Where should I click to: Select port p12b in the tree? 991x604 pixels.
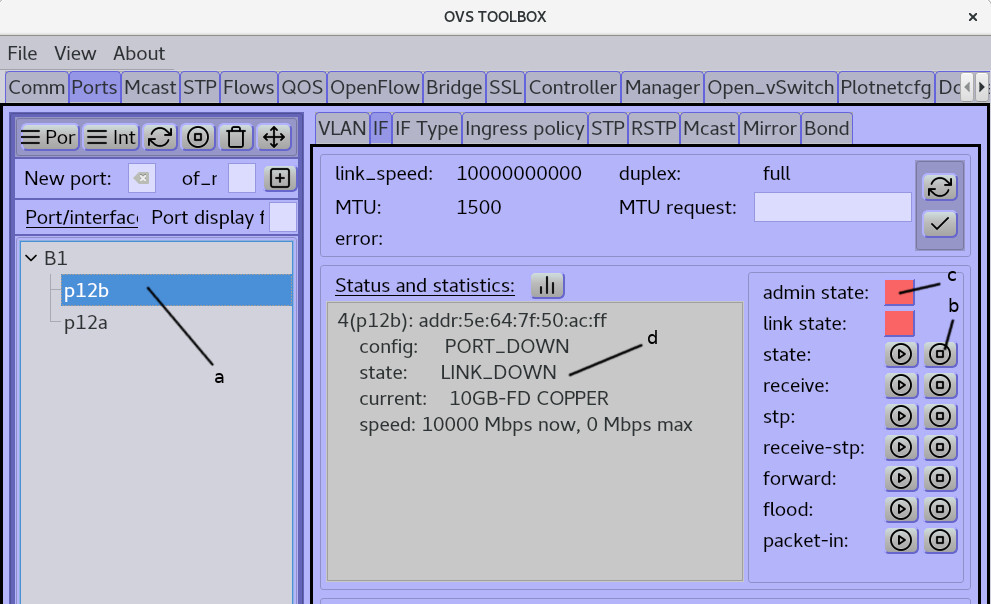point(176,290)
